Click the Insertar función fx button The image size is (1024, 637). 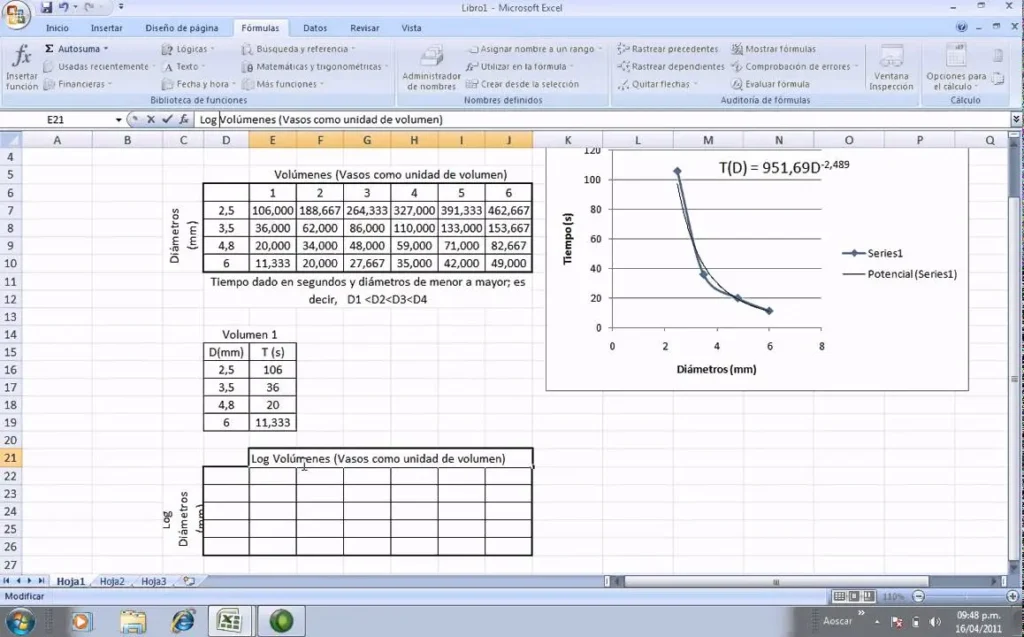(21, 68)
